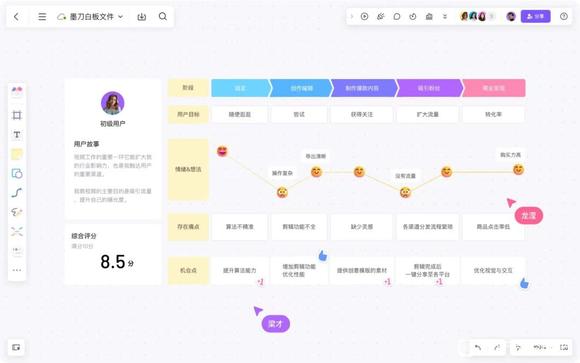Select the pen drawing tool
The image size is (580, 363).
point(17,212)
